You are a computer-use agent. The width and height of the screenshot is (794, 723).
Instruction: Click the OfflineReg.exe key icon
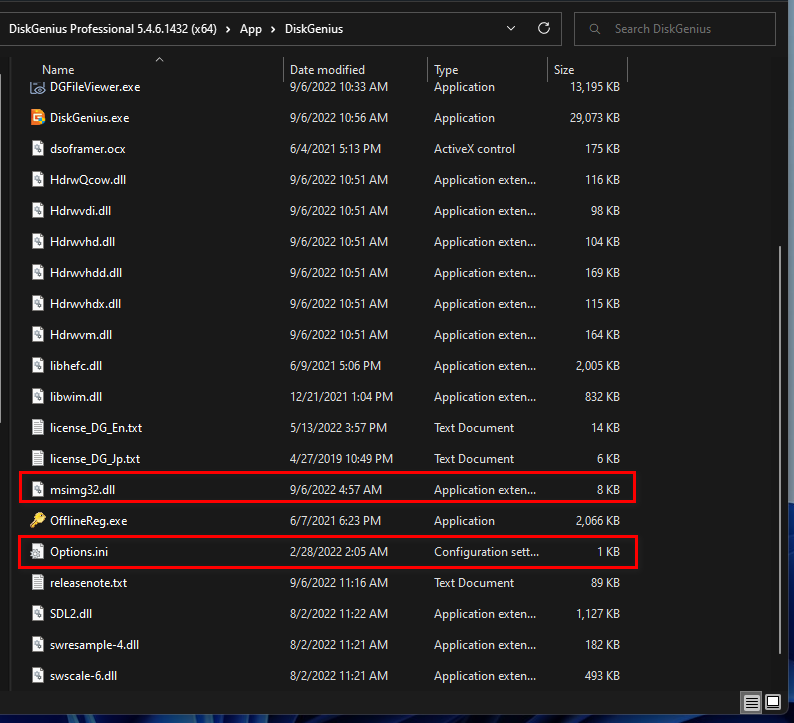tap(38, 520)
